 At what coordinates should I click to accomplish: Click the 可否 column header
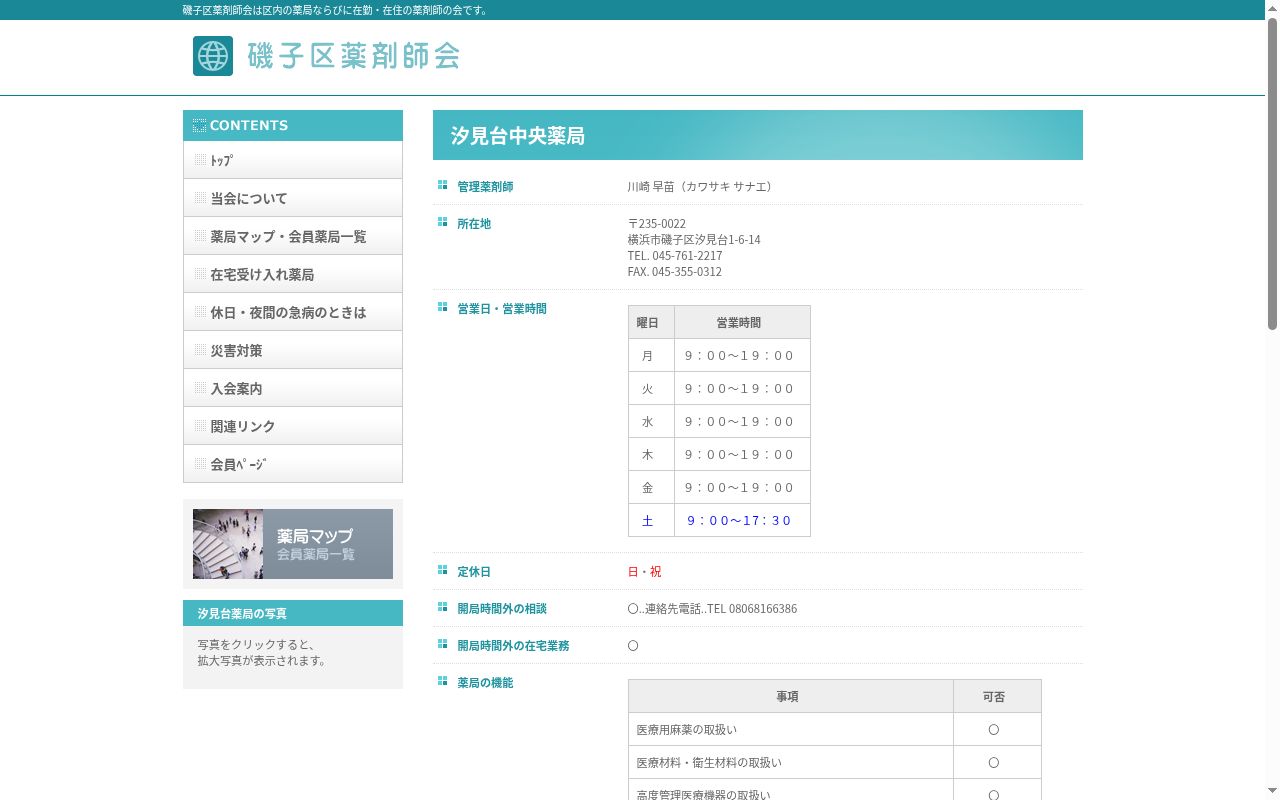(x=997, y=696)
